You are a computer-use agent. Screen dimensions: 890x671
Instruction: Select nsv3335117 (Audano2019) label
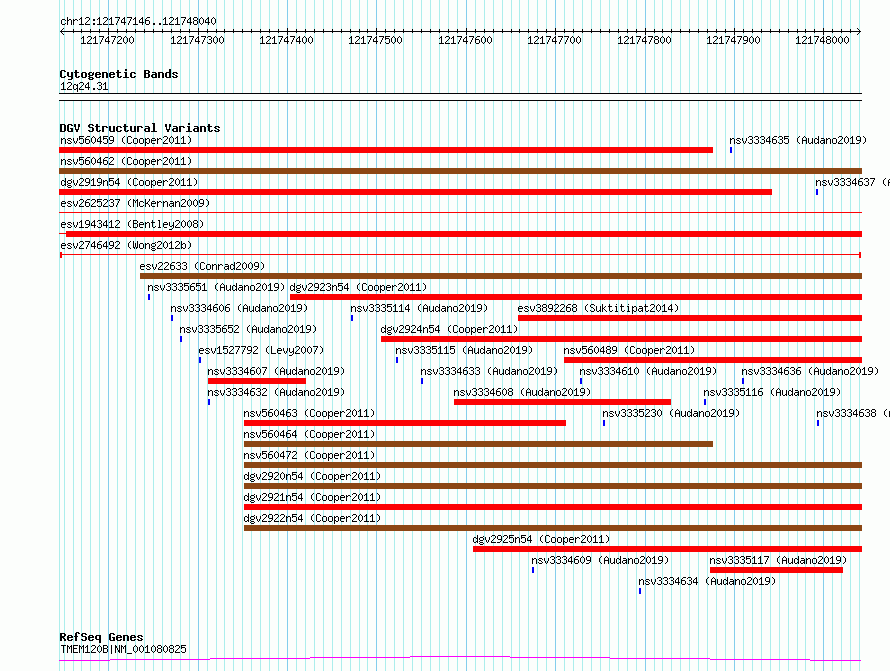778,560
